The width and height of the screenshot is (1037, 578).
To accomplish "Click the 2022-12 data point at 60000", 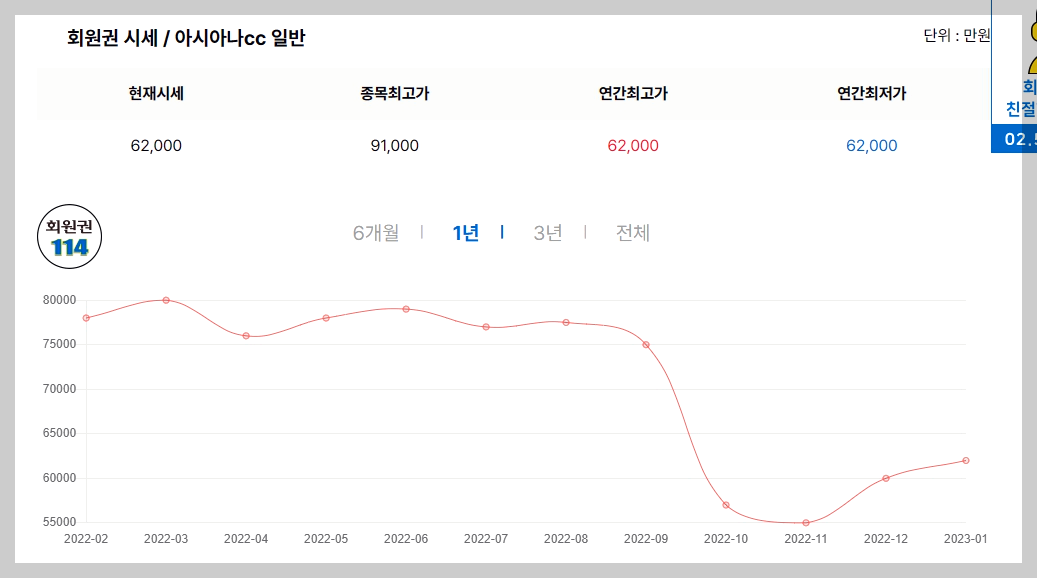I will [886, 478].
